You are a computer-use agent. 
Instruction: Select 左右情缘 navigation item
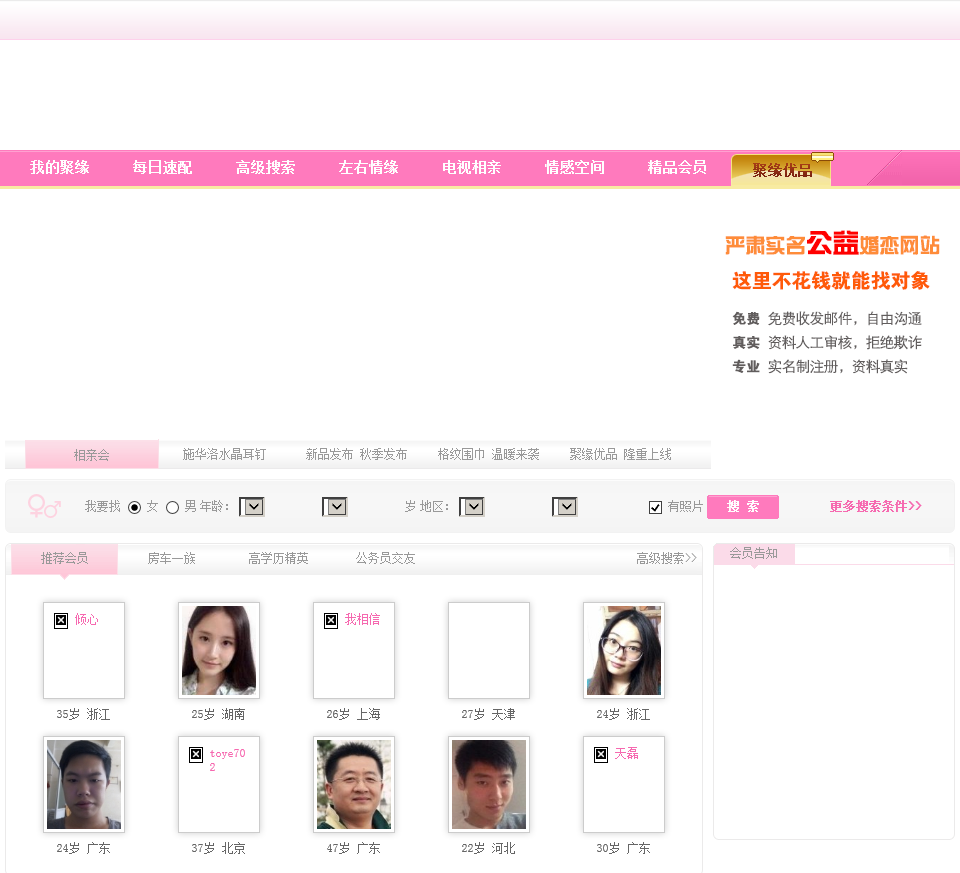tap(369, 167)
